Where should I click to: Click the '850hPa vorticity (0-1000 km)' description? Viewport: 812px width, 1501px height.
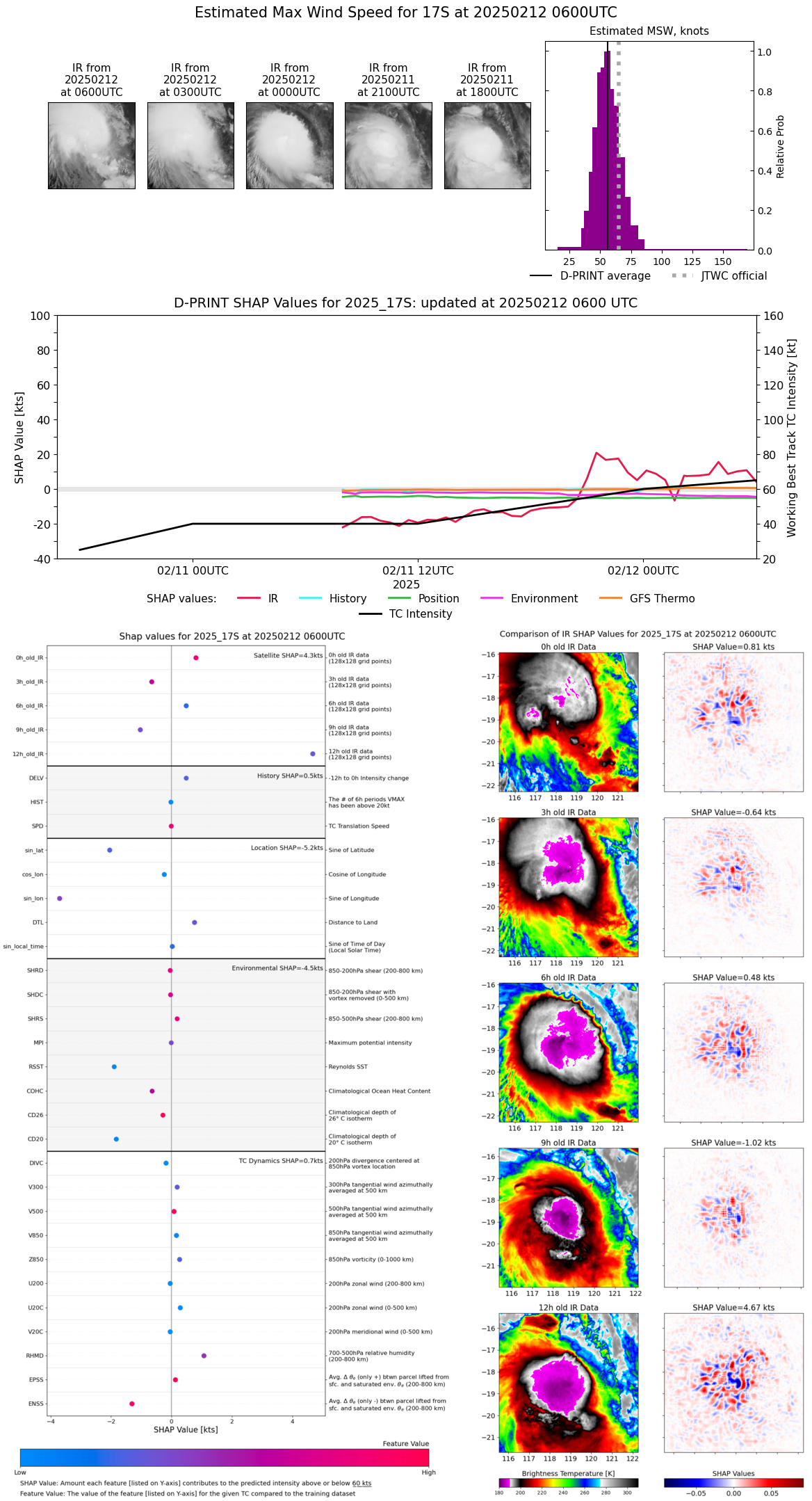click(371, 1260)
